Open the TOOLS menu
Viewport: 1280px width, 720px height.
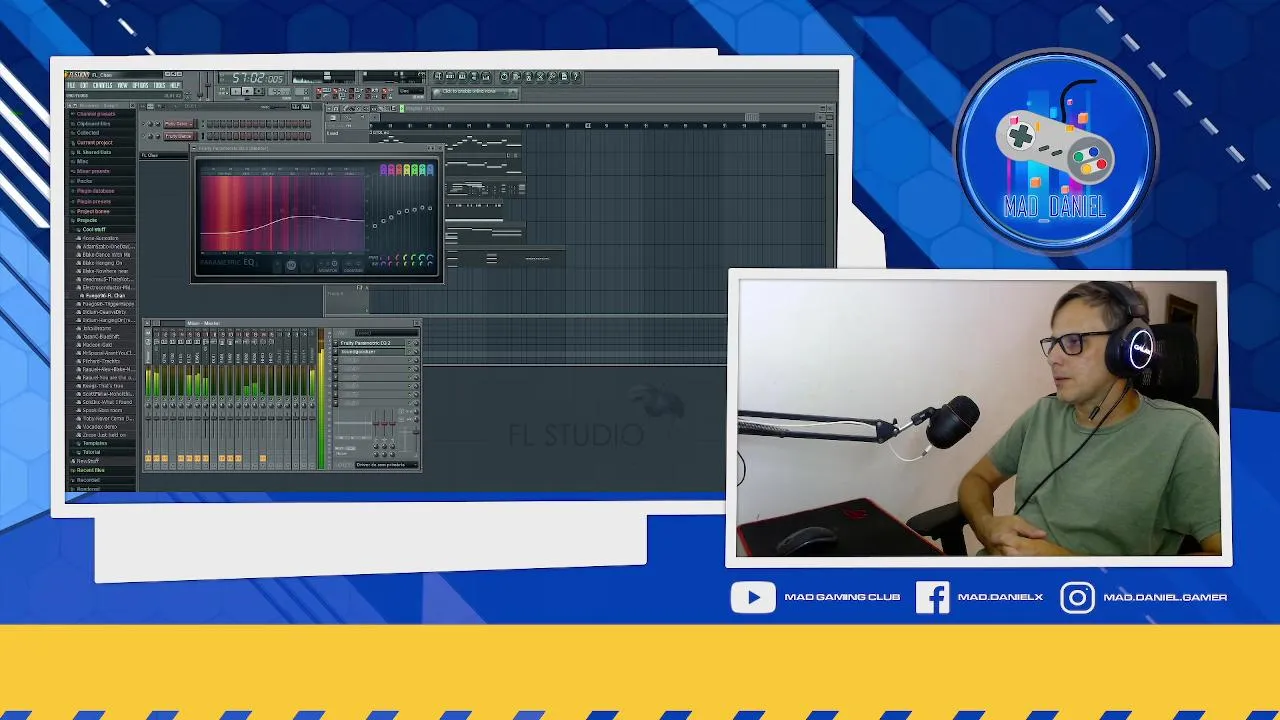tap(159, 85)
